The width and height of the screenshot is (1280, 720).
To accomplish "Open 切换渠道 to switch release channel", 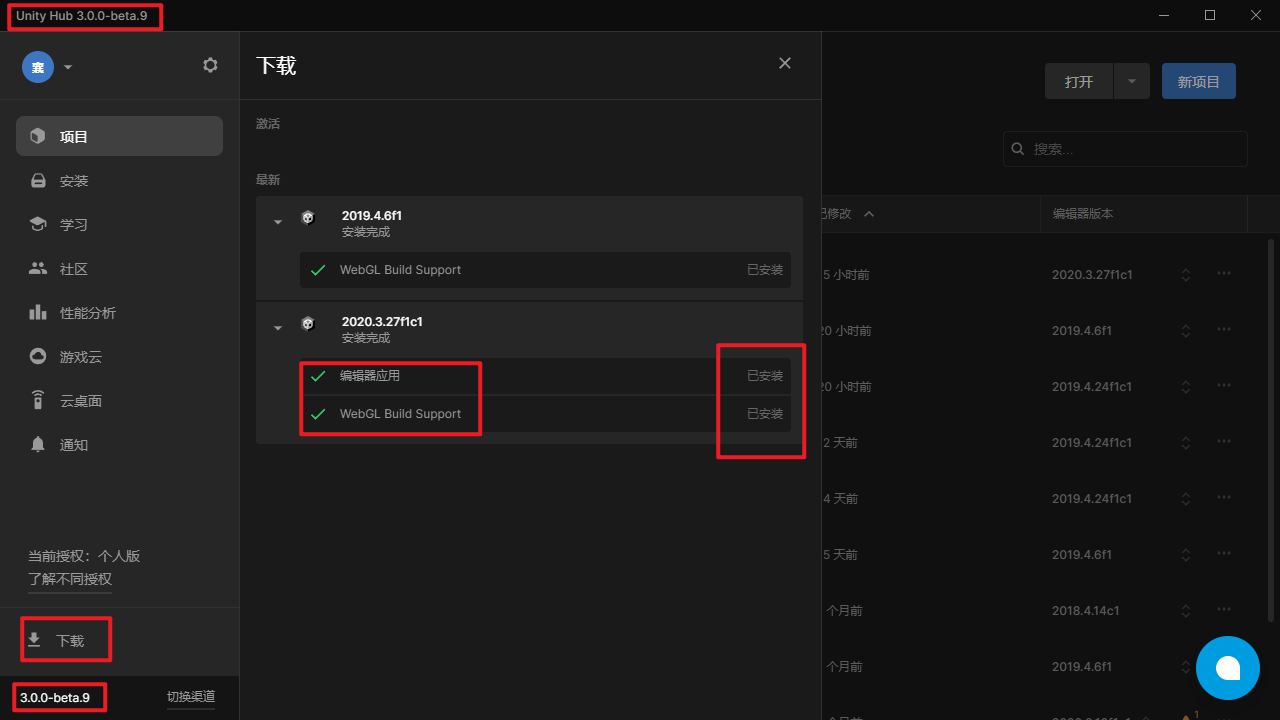I will coord(191,696).
